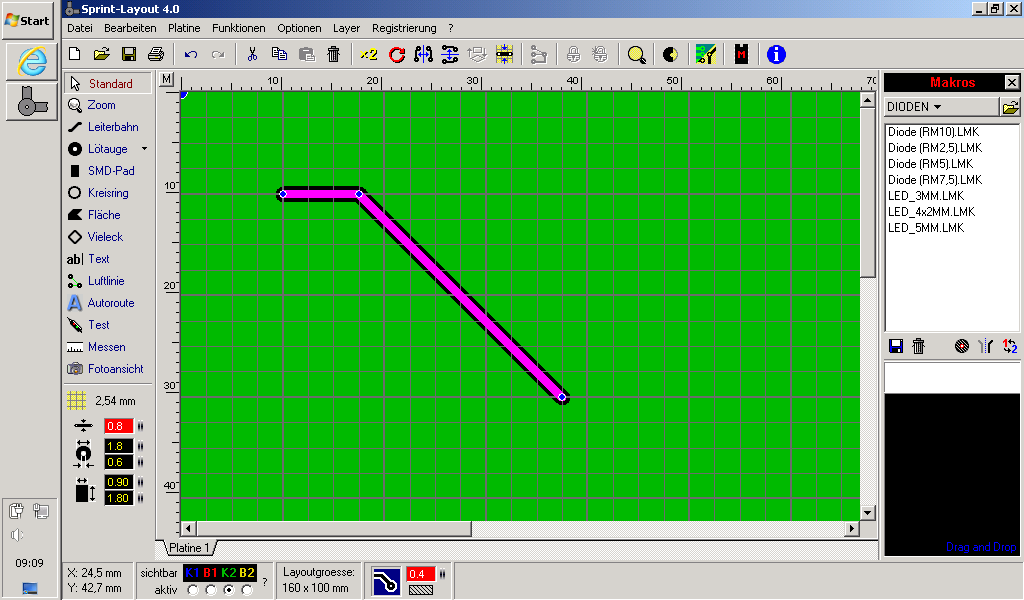
Task: Expand the Lötauge shape dropdown arrow
Action: point(144,149)
